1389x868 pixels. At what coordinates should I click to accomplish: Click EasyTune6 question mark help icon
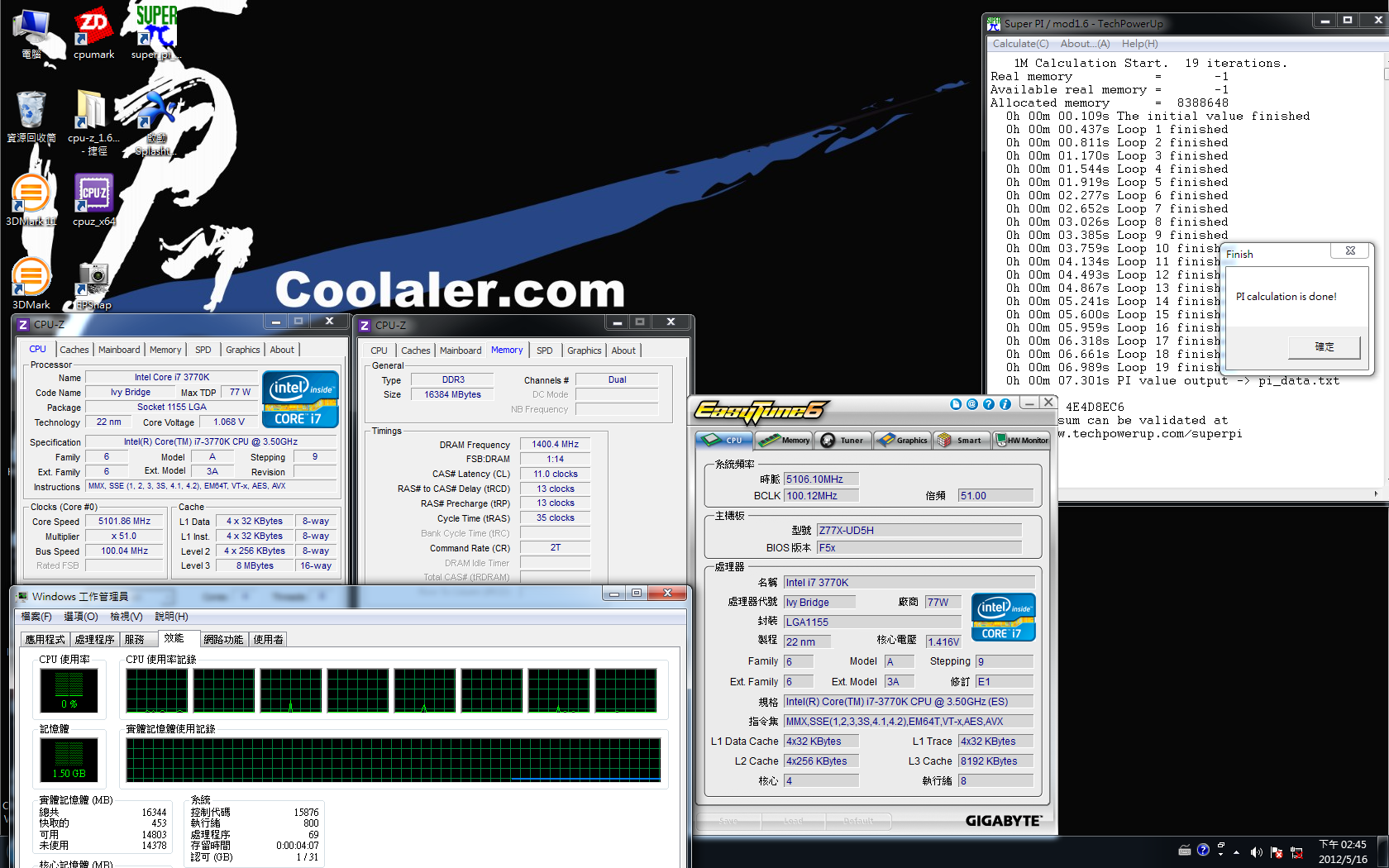[989, 404]
